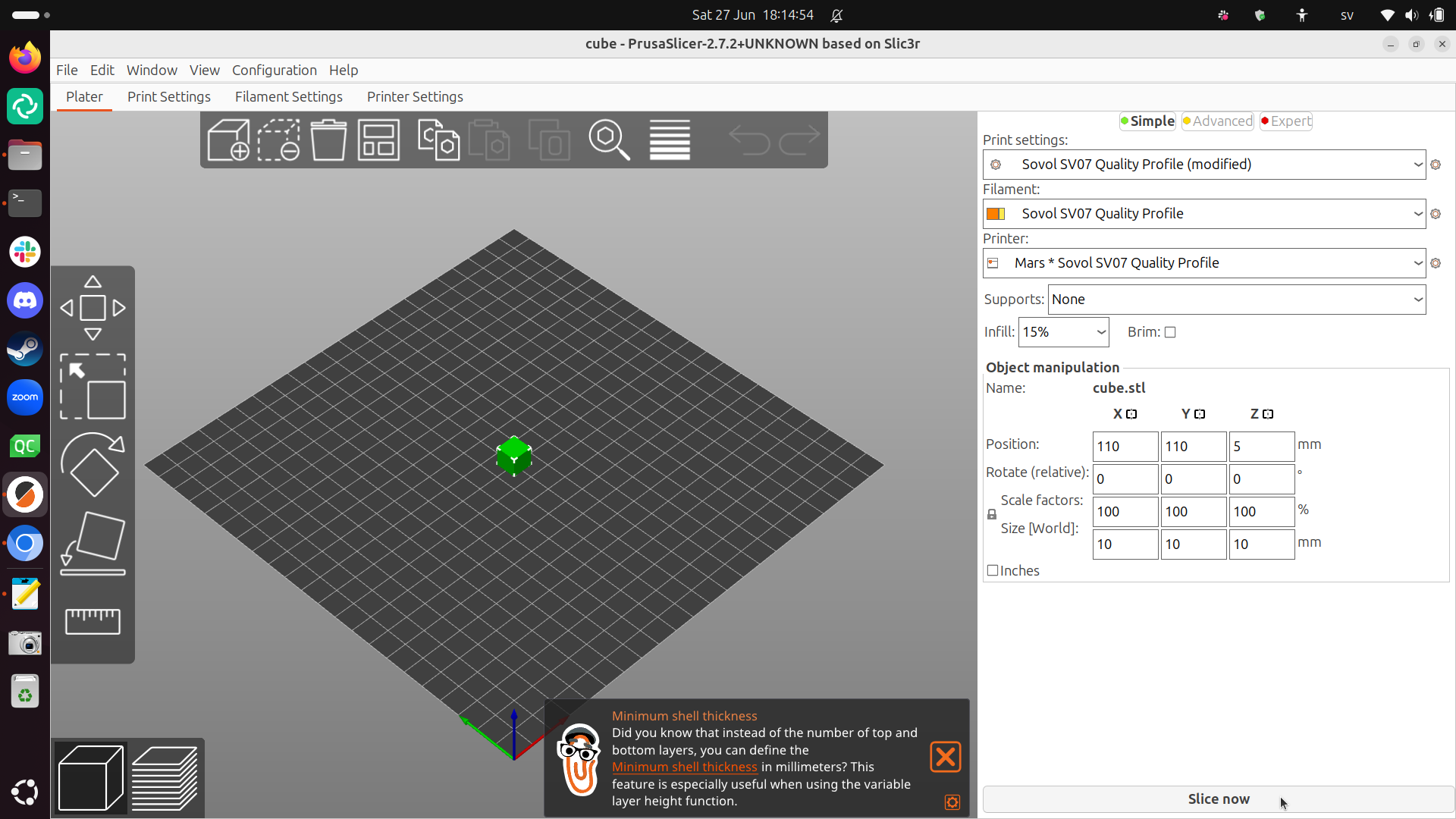Switch to the Plater tab
This screenshot has width=1456, height=819.
point(84,97)
